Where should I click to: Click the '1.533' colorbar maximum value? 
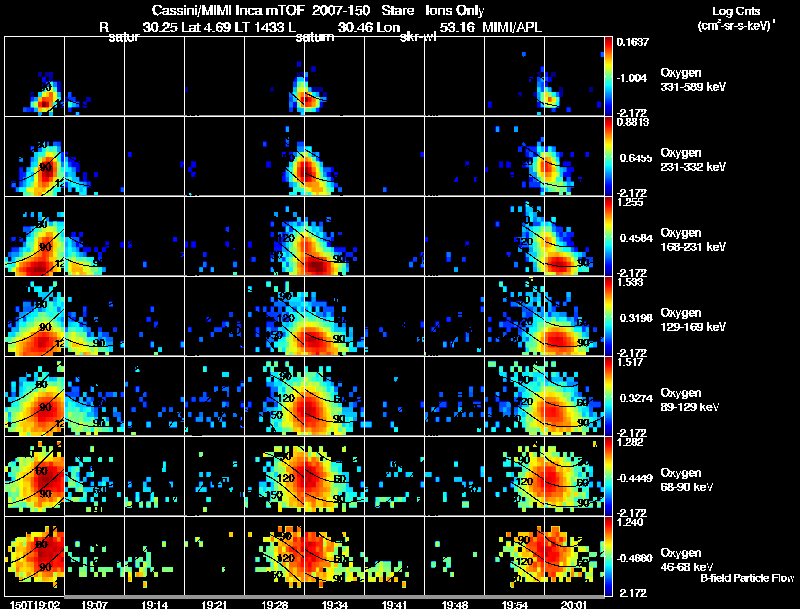pyautogui.click(x=630, y=282)
